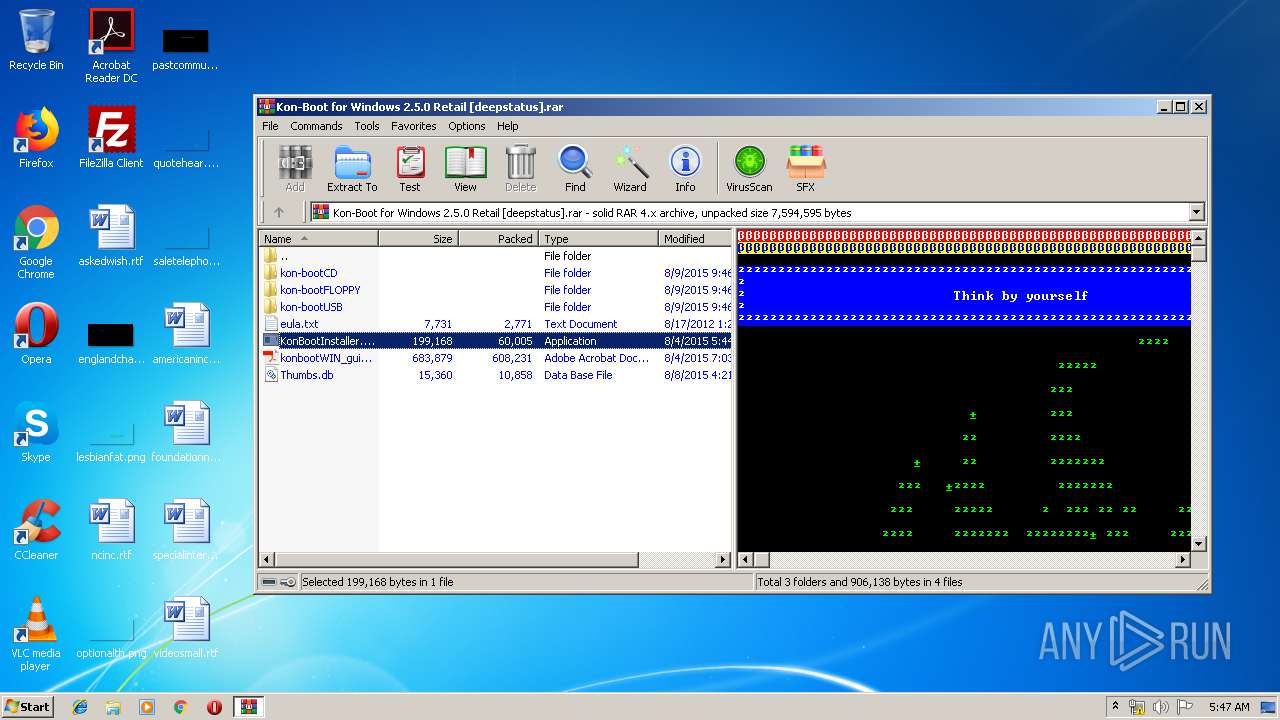
Task: Click the taskbar volume icon
Action: 1161,707
